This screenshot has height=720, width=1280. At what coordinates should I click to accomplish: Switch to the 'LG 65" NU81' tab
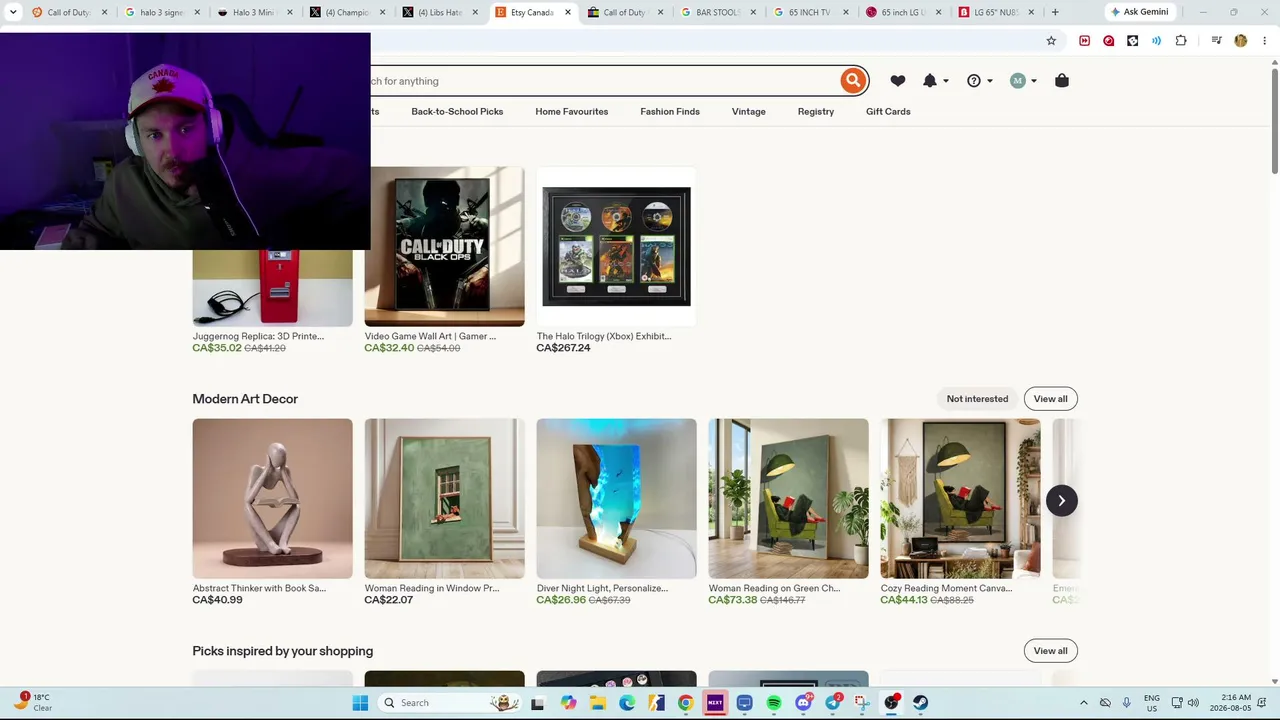pyautogui.click(x=995, y=12)
